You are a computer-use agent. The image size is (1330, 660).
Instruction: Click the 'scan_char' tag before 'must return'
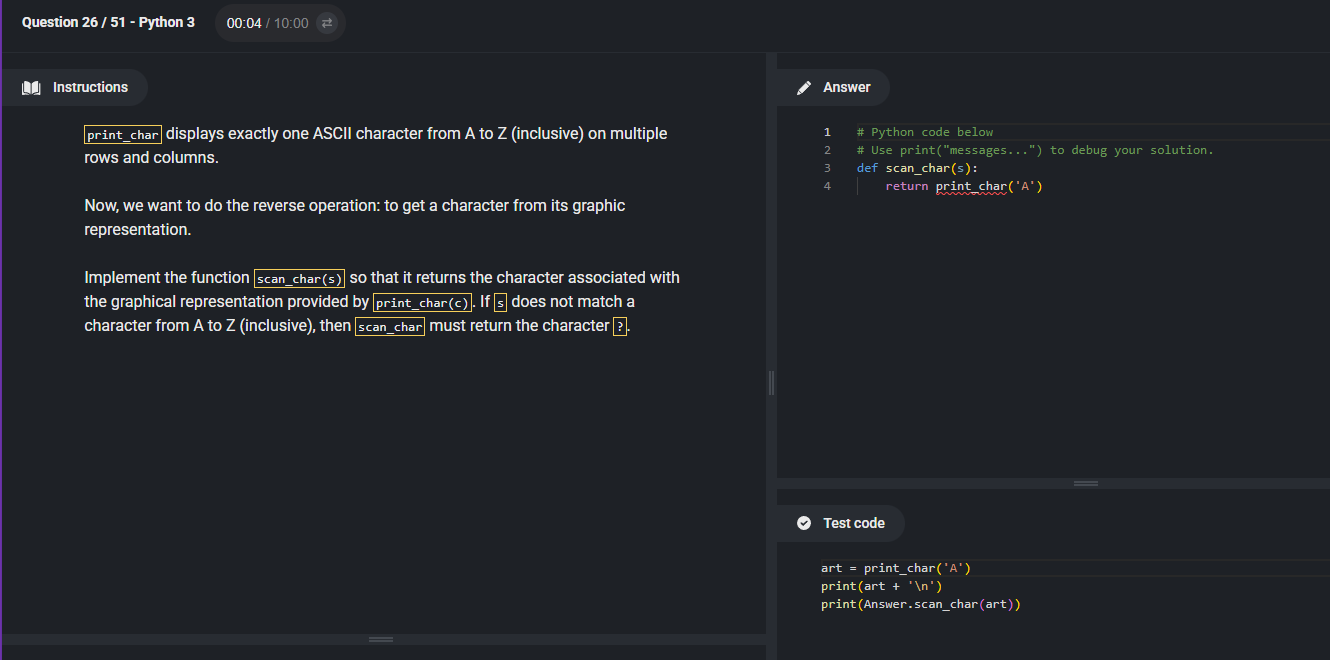tap(390, 327)
